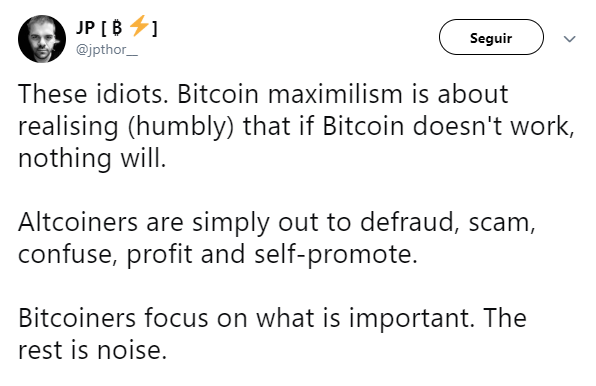Click the words "Bitcoin maximilism" in tweet
The height and width of the screenshot is (386, 596).
click(290, 93)
